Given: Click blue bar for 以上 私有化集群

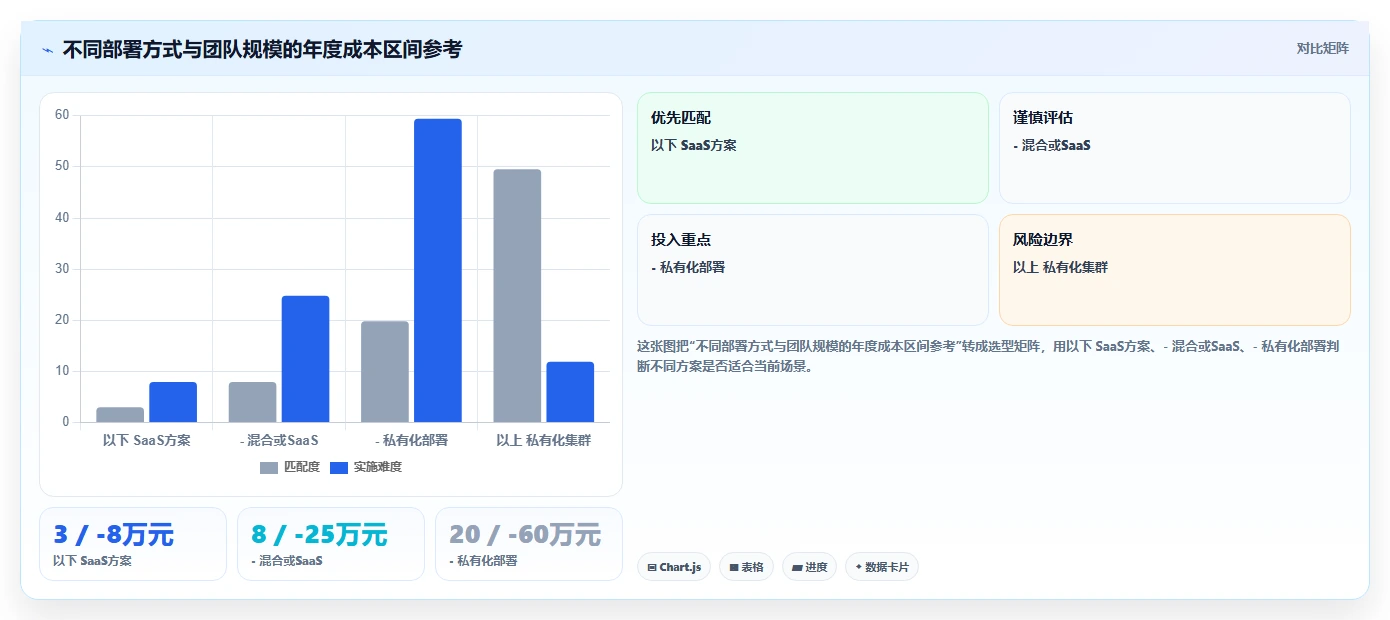Looking at the screenshot, I should [x=570, y=392].
